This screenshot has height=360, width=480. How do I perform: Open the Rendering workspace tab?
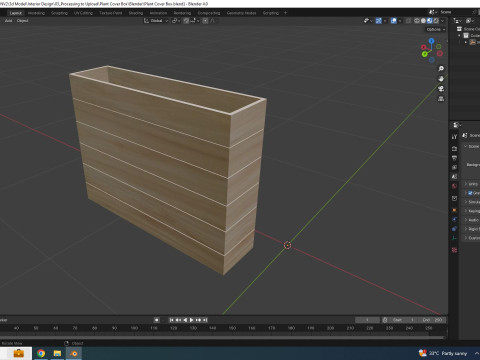(x=182, y=13)
